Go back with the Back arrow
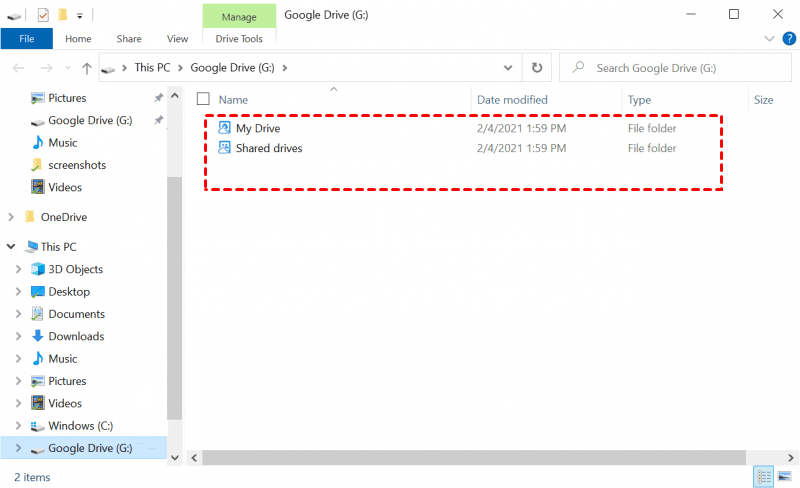The image size is (800, 488). tap(18, 68)
